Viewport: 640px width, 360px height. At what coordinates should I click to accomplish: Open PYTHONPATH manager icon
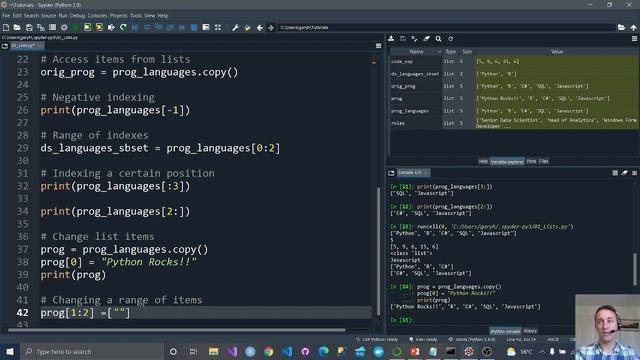(247, 27)
